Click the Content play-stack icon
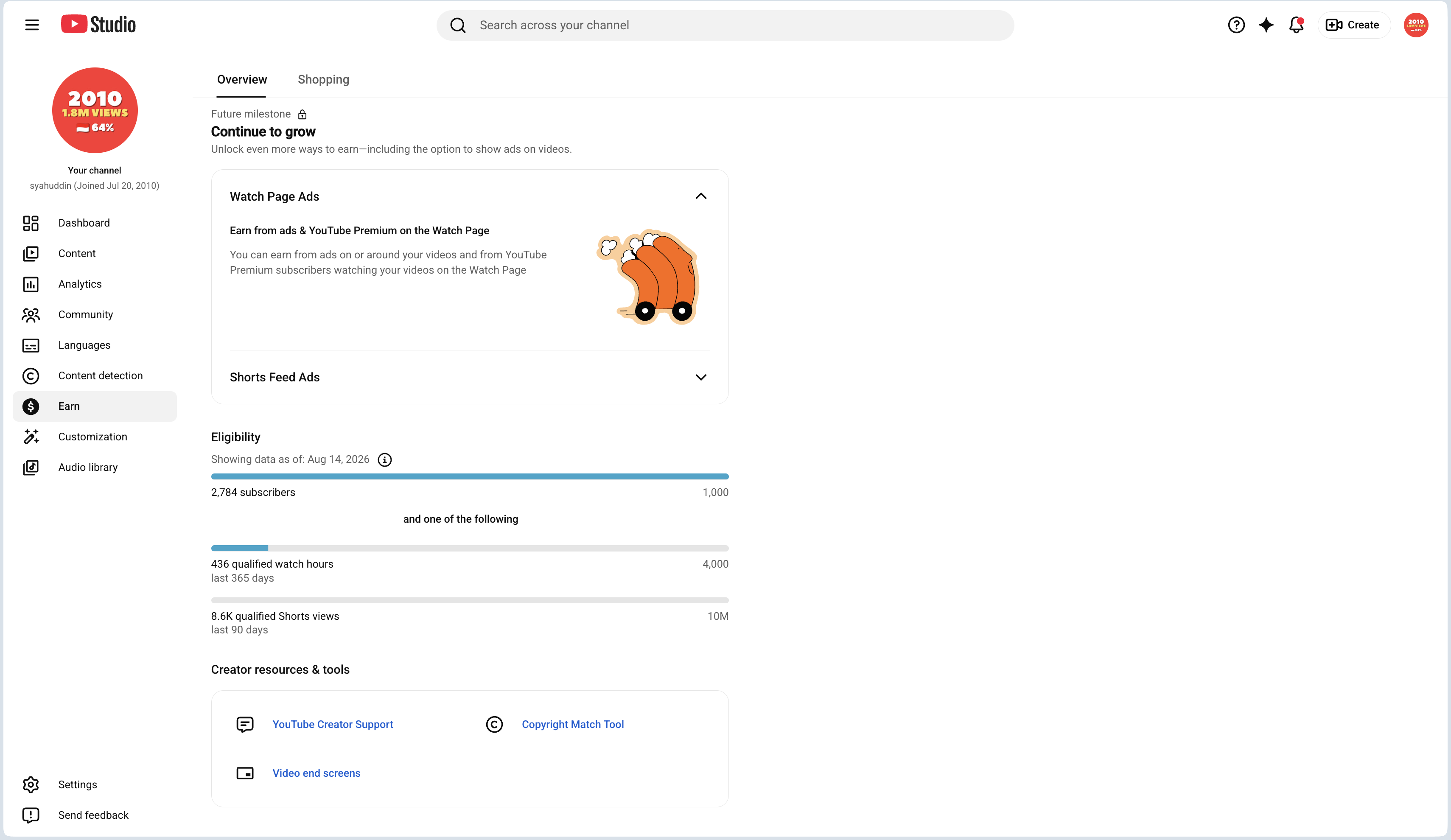 pos(31,253)
